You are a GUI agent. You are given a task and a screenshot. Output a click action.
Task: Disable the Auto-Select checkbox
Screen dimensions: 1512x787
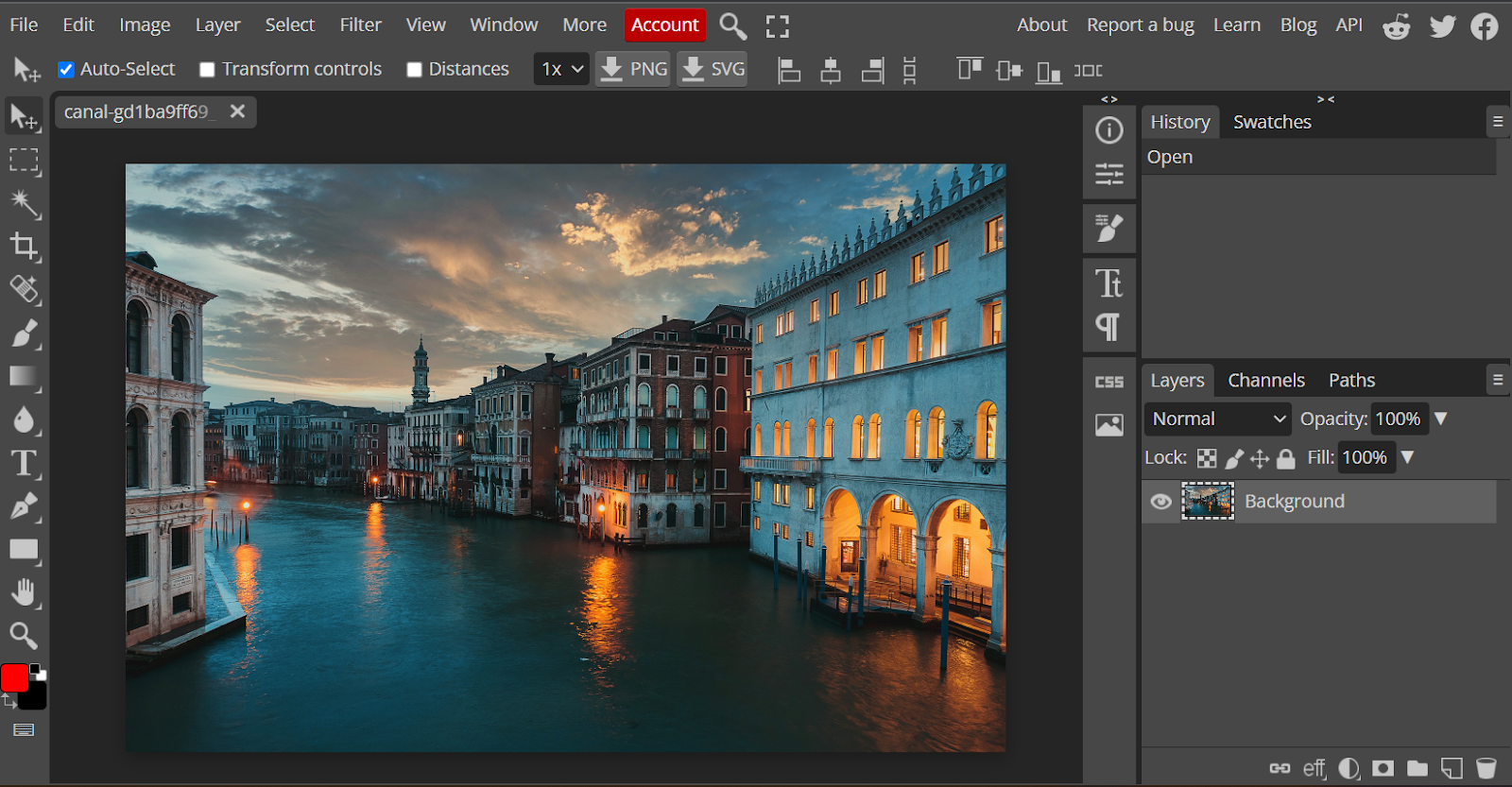(x=66, y=69)
